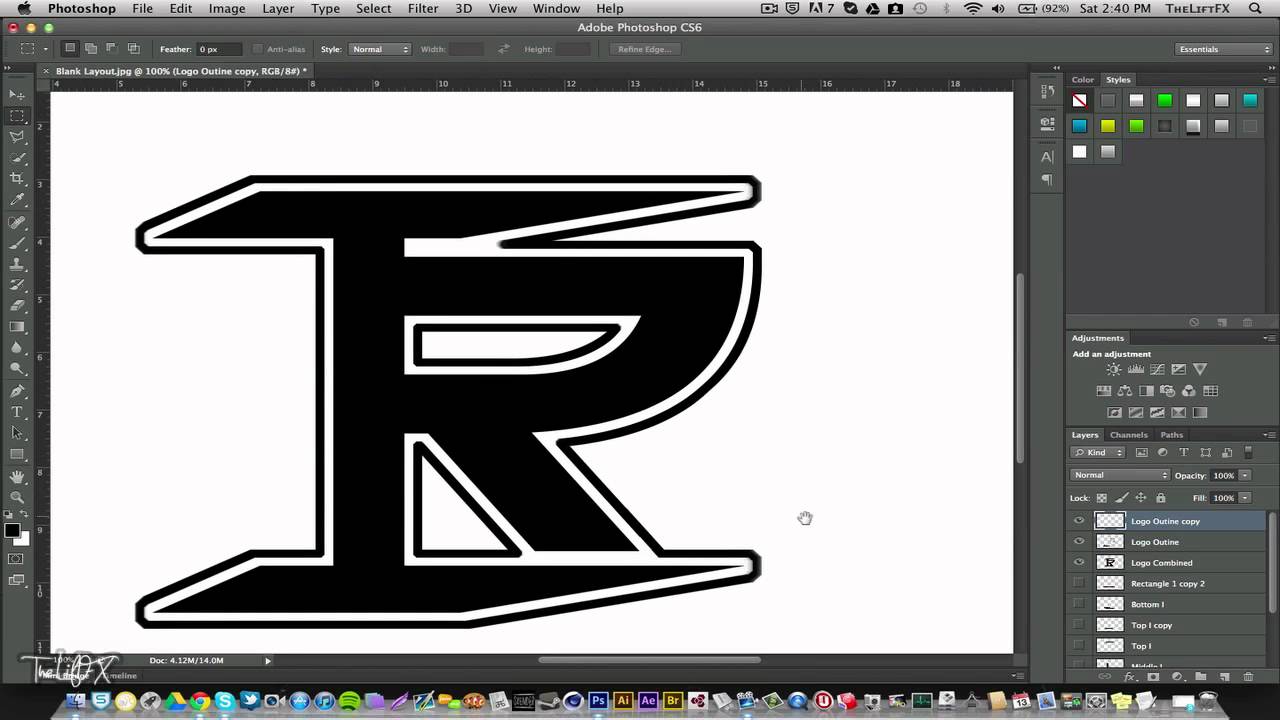Viewport: 1280px width, 720px height.
Task: Open the Style dropdown in options bar
Action: tap(380, 49)
